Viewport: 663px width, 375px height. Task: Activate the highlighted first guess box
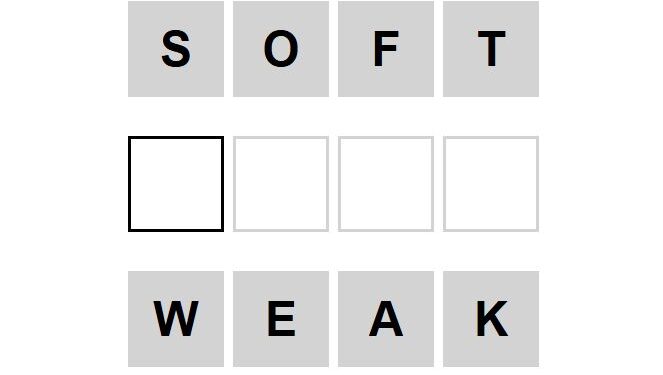[176, 184]
